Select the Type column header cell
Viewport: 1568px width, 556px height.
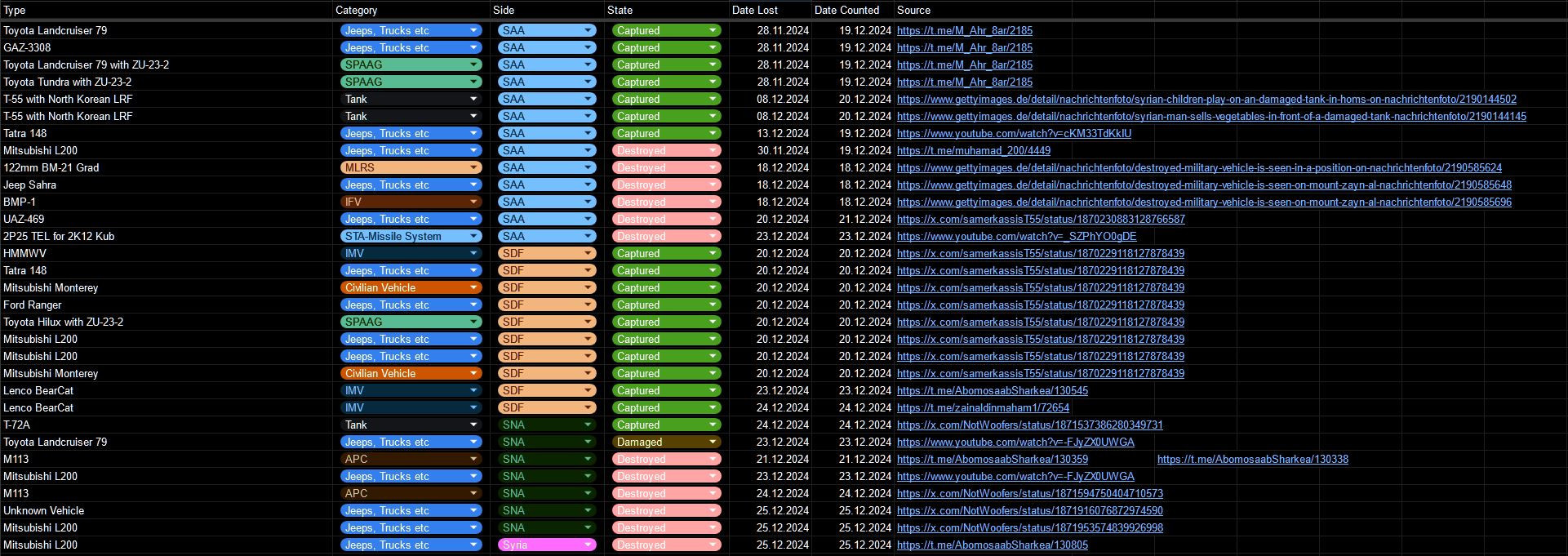click(x=167, y=10)
